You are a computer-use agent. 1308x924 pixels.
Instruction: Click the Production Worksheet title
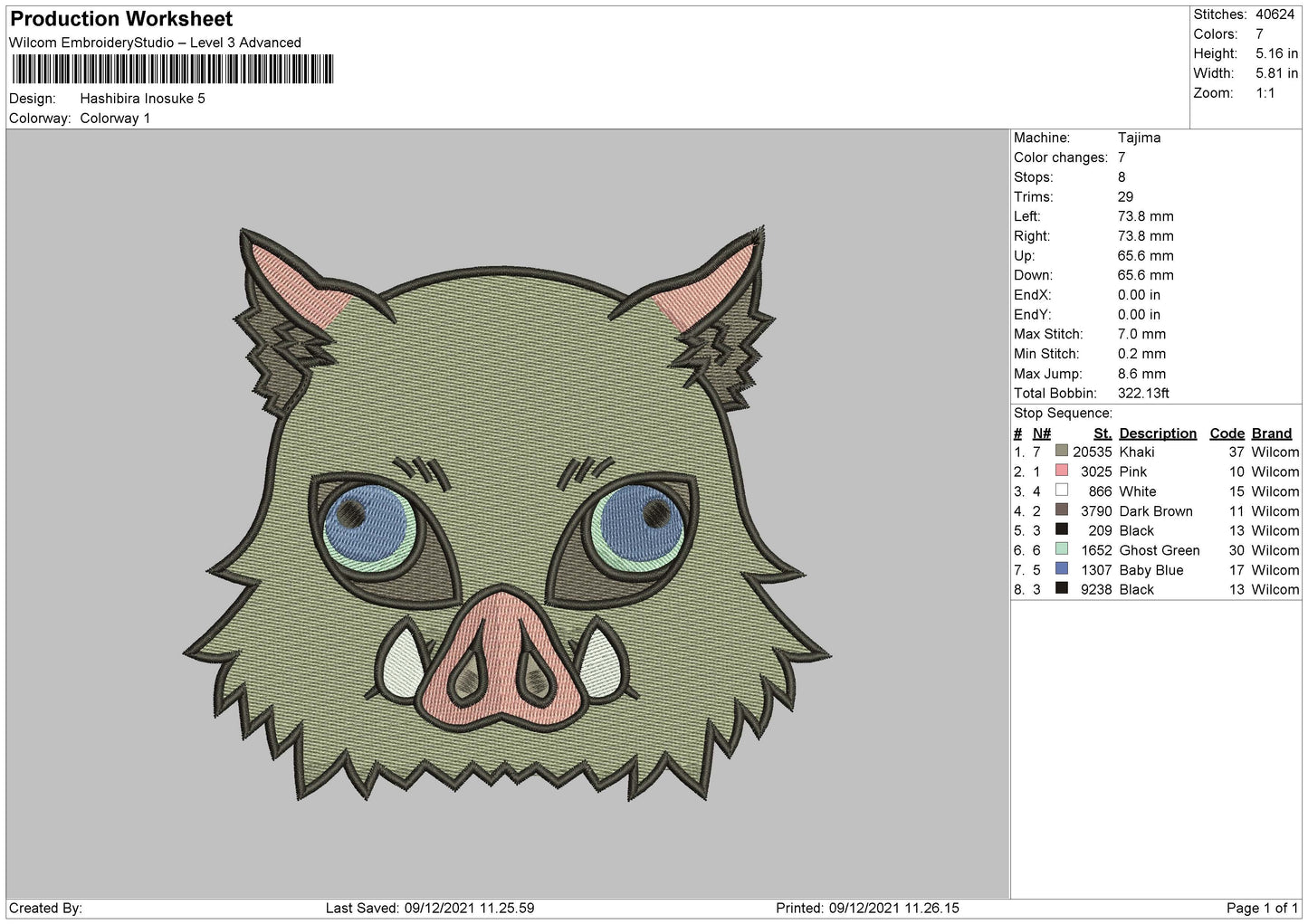121,19
